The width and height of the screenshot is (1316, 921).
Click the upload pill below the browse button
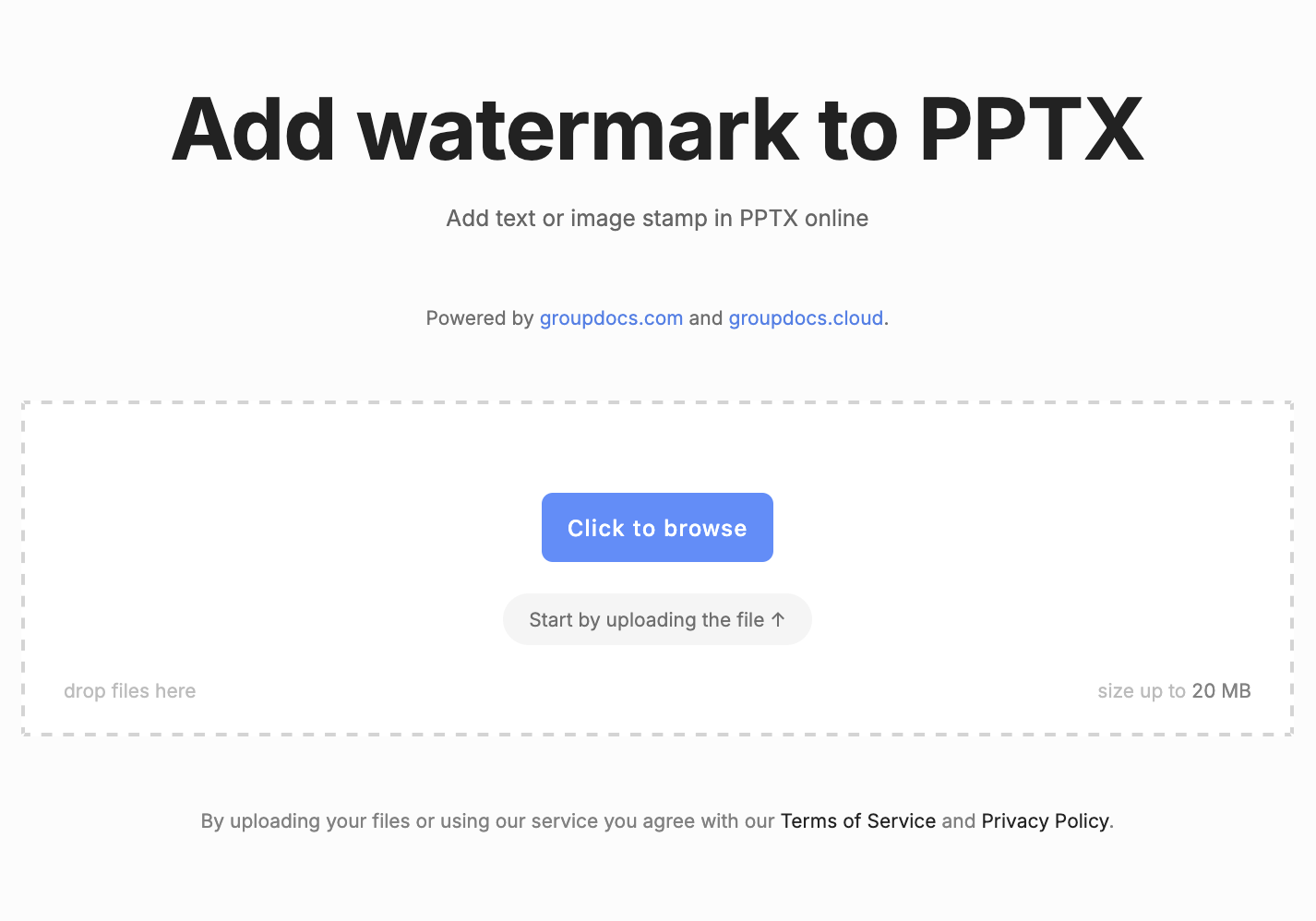[x=657, y=619]
